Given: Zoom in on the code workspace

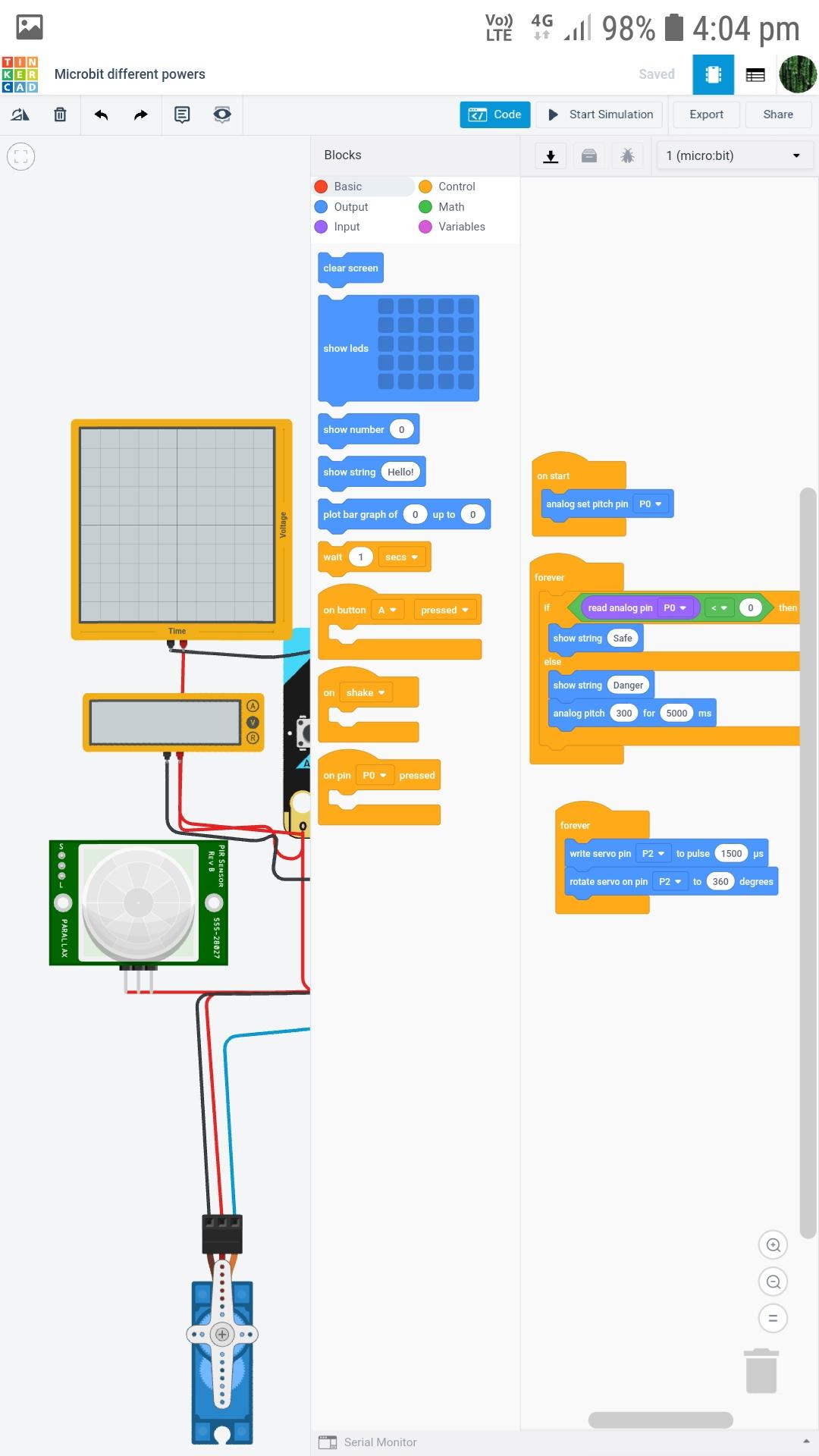Looking at the screenshot, I should [773, 1244].
